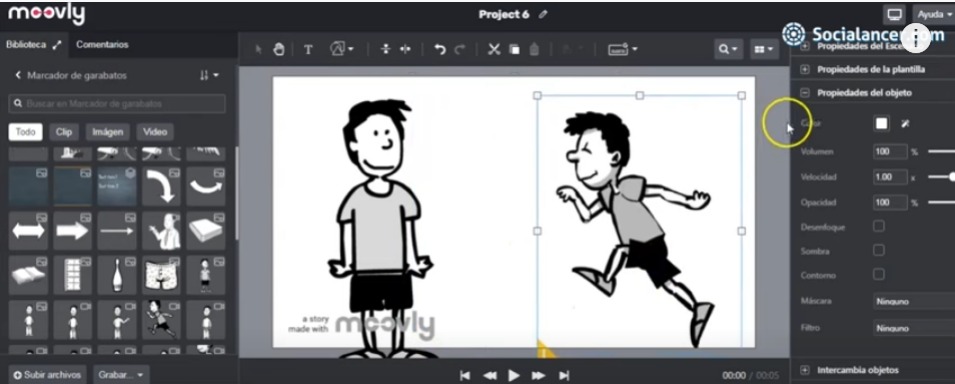Cut the selected object with scissors
This screenshot has width=955, height=384.
[494, 50]
